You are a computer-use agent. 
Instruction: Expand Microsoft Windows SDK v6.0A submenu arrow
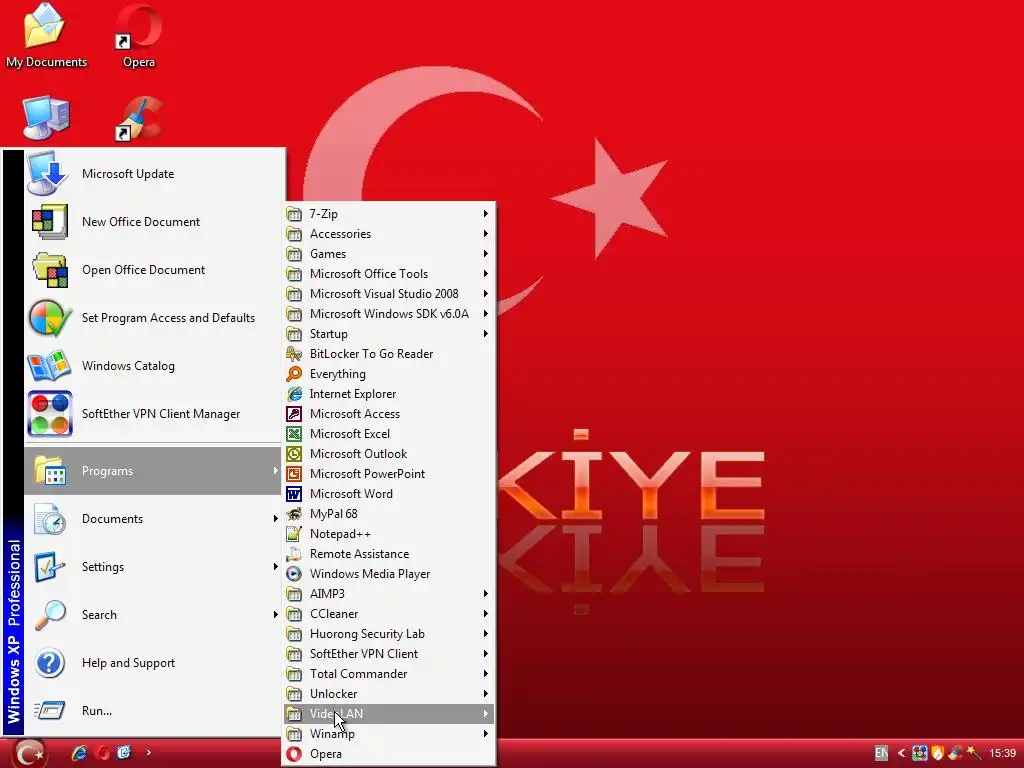click(485, 313)
